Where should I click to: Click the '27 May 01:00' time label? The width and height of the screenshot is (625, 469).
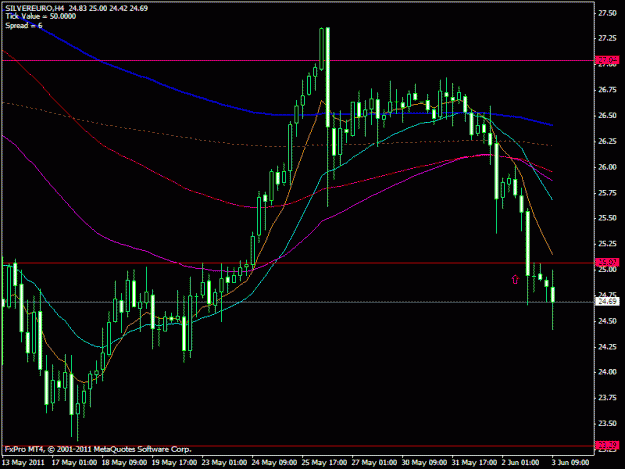[374, 463]
